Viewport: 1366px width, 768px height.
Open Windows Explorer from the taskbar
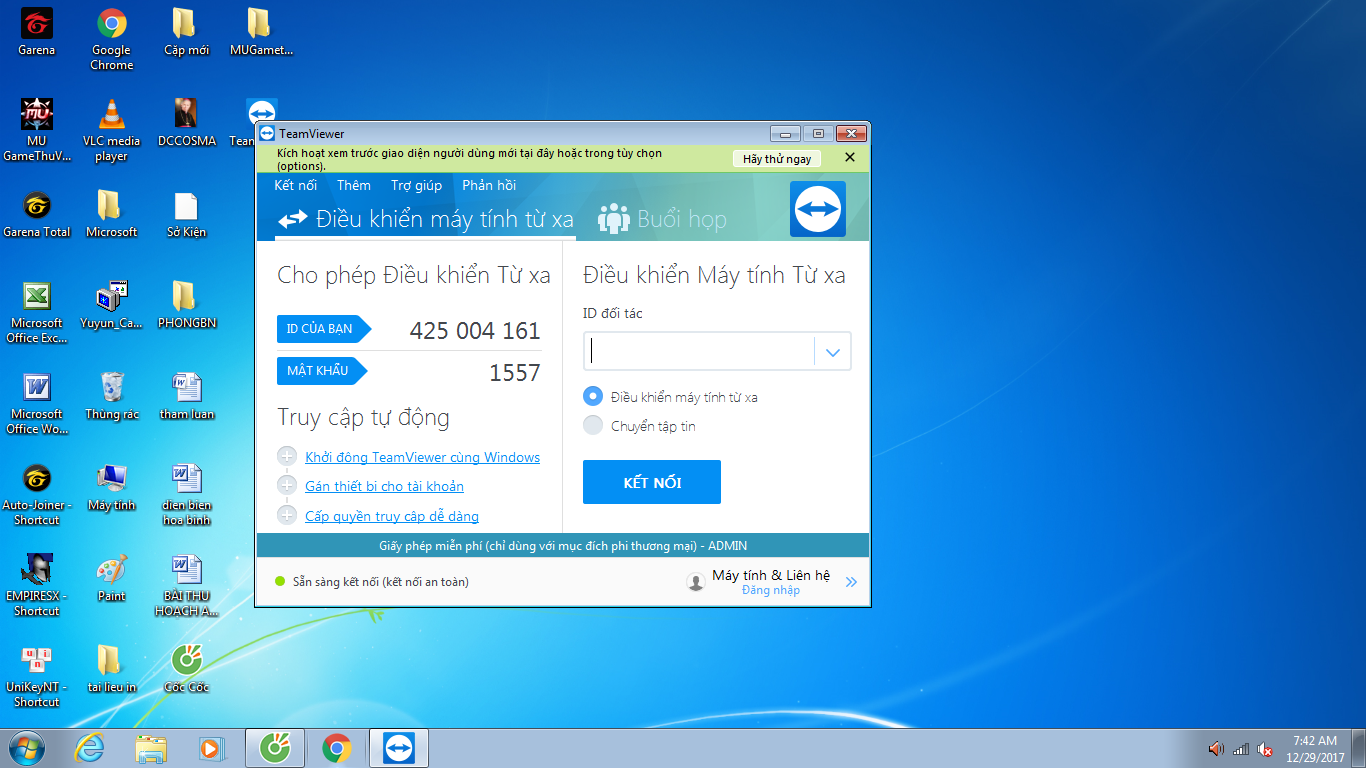tap(151, 748)
